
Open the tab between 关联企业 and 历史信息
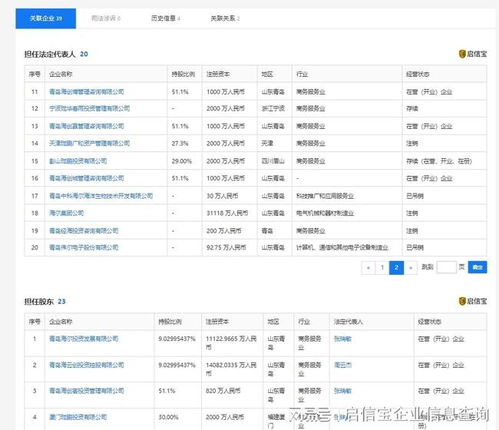106,18
